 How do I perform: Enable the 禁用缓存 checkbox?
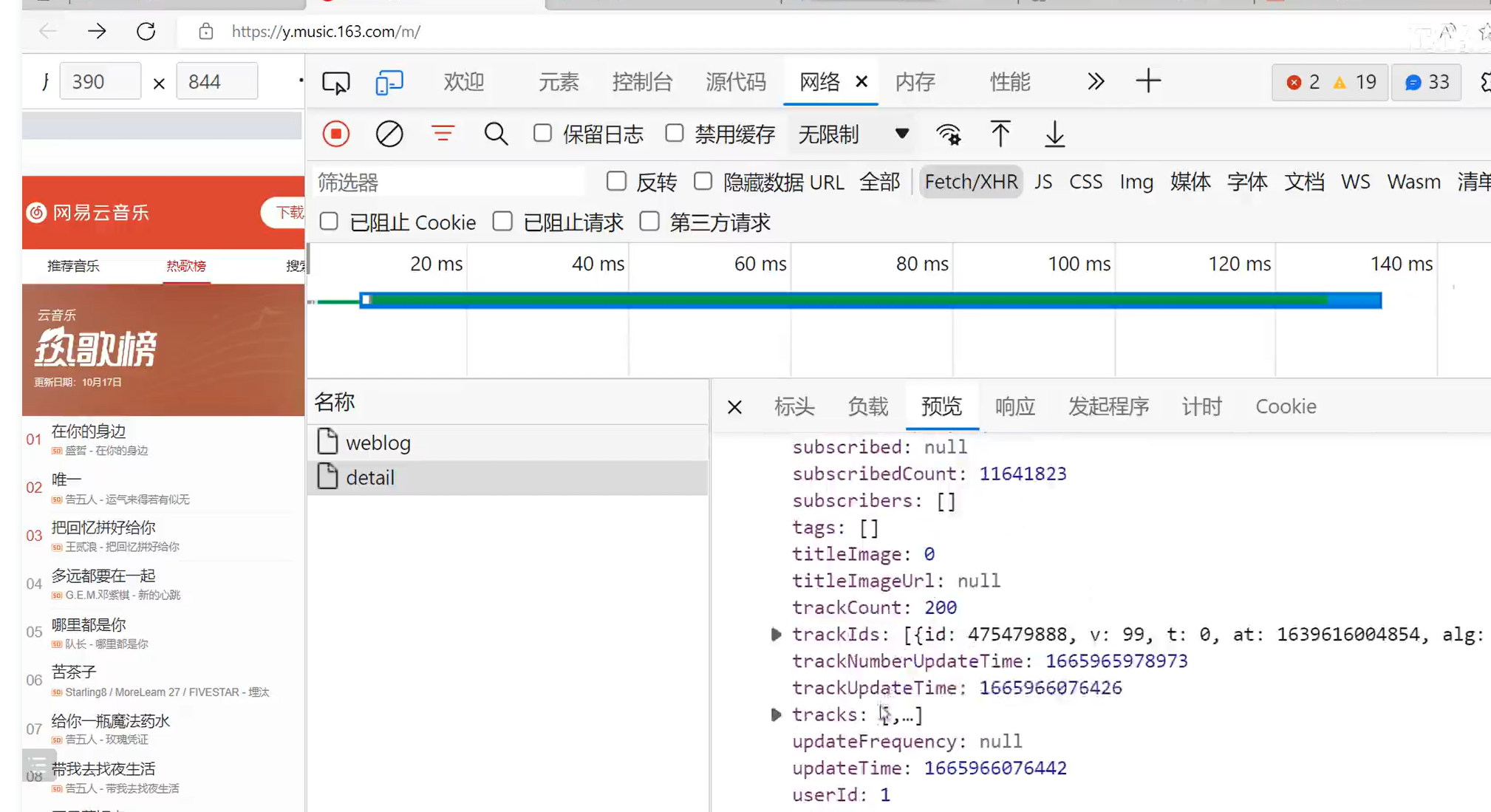tap(675, 133)
